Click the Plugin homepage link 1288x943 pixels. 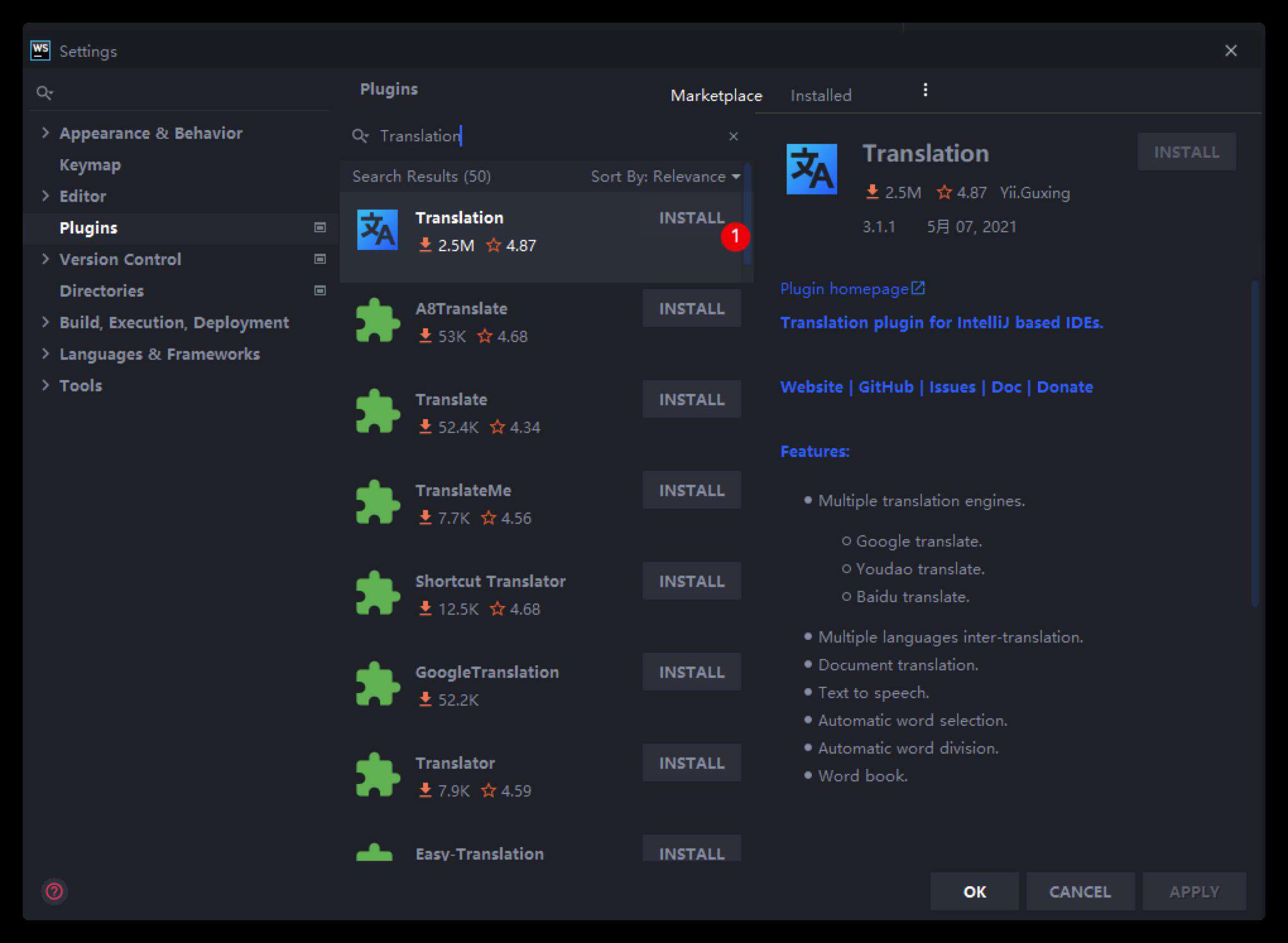coord(848,289)
